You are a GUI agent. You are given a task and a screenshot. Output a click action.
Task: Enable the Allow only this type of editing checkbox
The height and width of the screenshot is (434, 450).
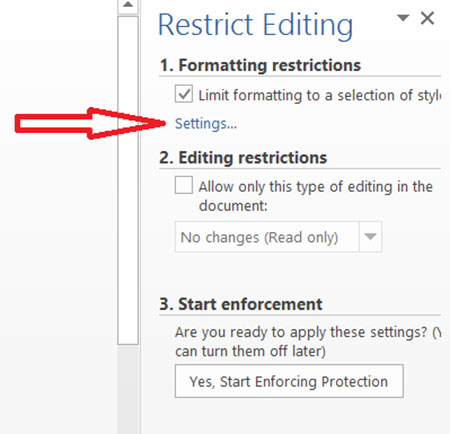click(184, 185)
